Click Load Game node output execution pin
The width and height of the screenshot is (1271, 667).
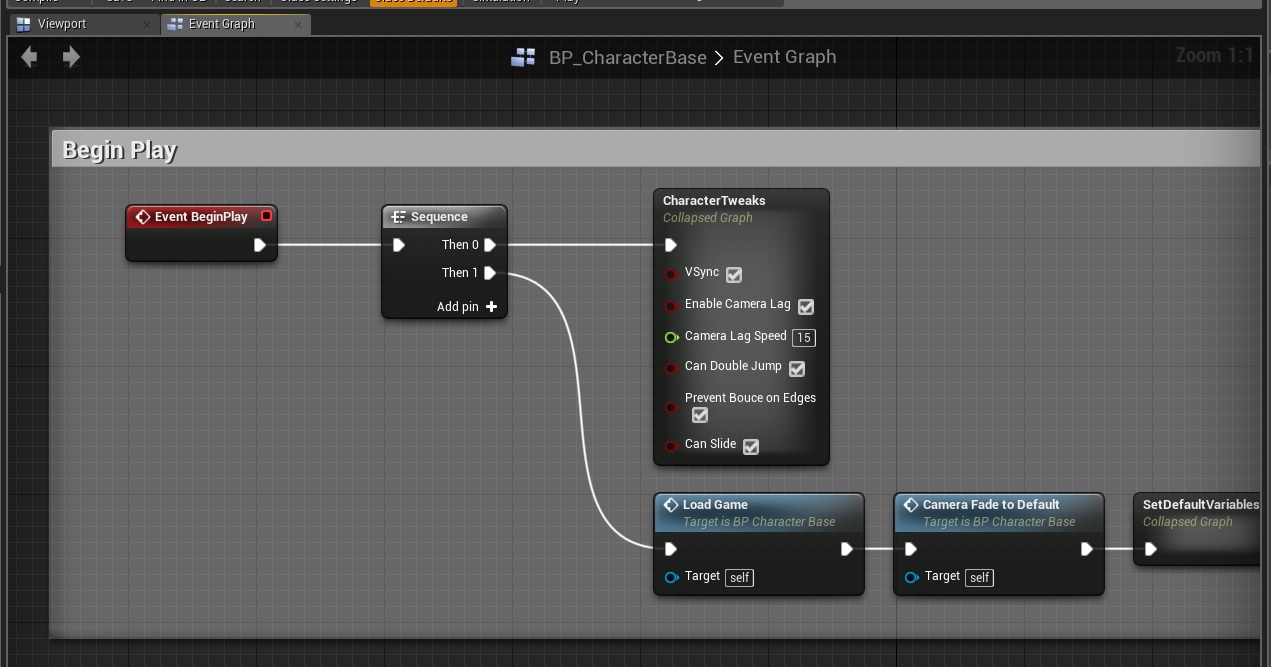coord(847,549)
